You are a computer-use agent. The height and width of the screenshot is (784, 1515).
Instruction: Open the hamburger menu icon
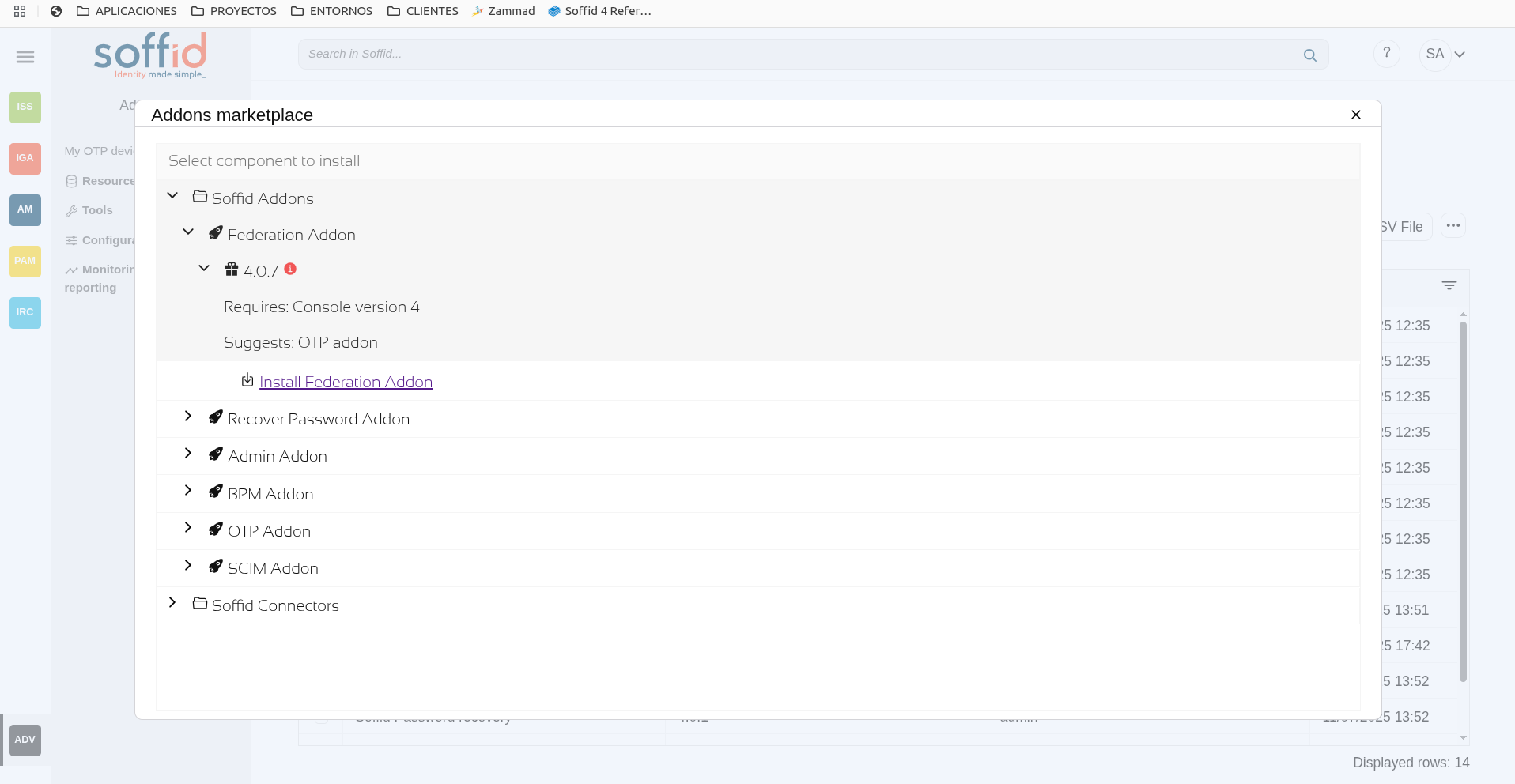click(x=25, y=57)
